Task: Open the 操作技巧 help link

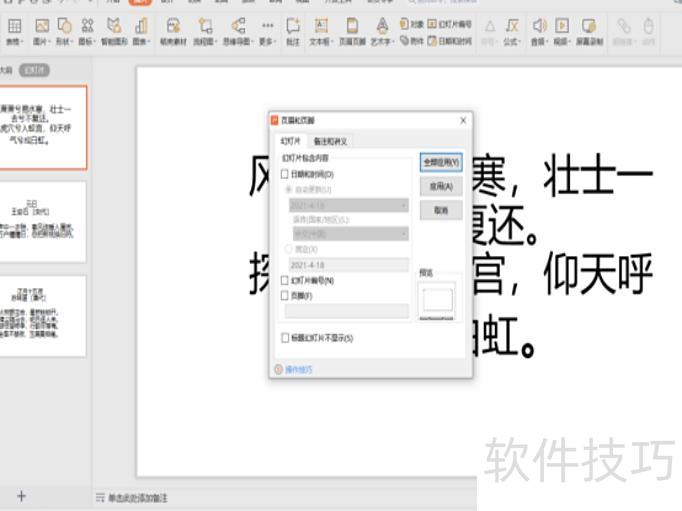Action: [298, 369]
